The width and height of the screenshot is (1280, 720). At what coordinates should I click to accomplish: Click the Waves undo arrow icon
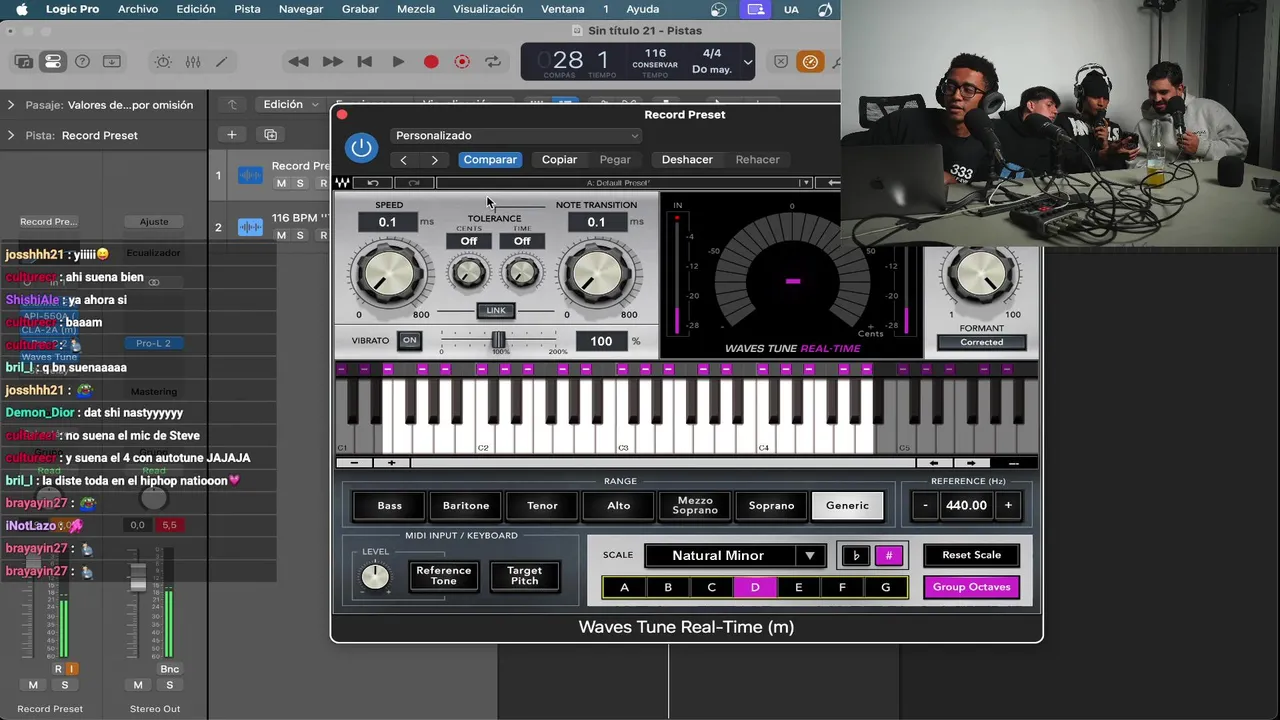pyautogui.click(x=373, y=183)
